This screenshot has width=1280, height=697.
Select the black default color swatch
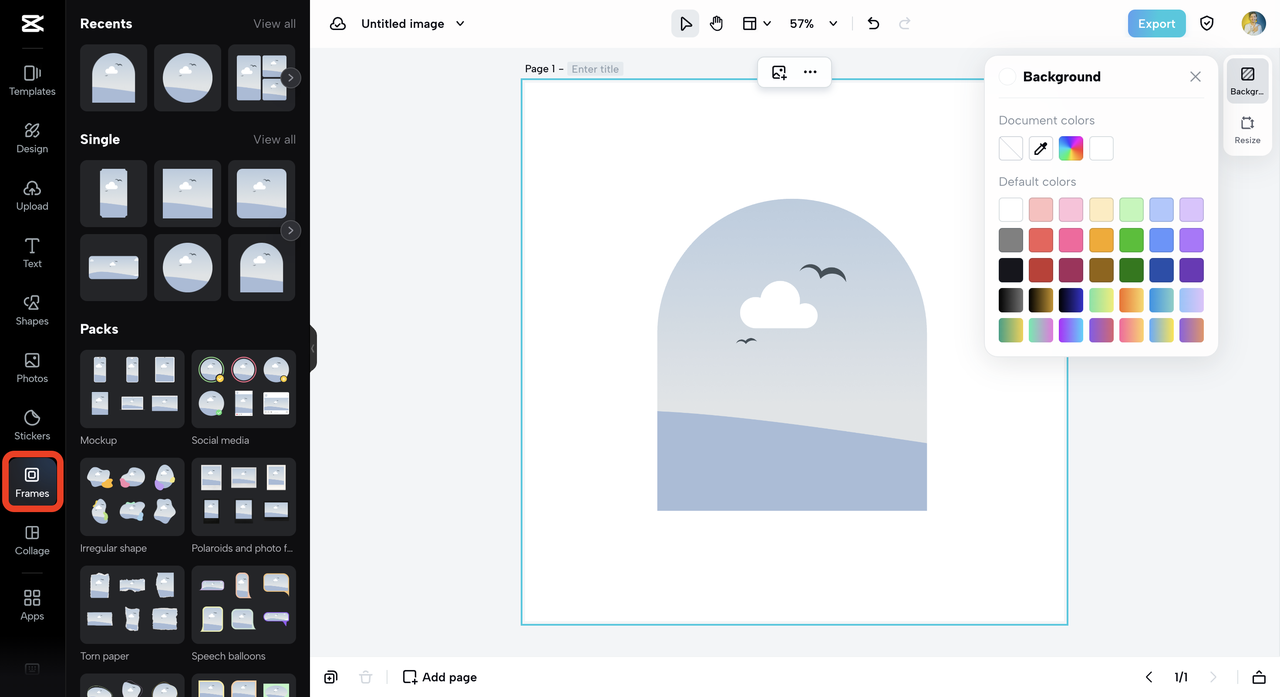point(1011,270)
